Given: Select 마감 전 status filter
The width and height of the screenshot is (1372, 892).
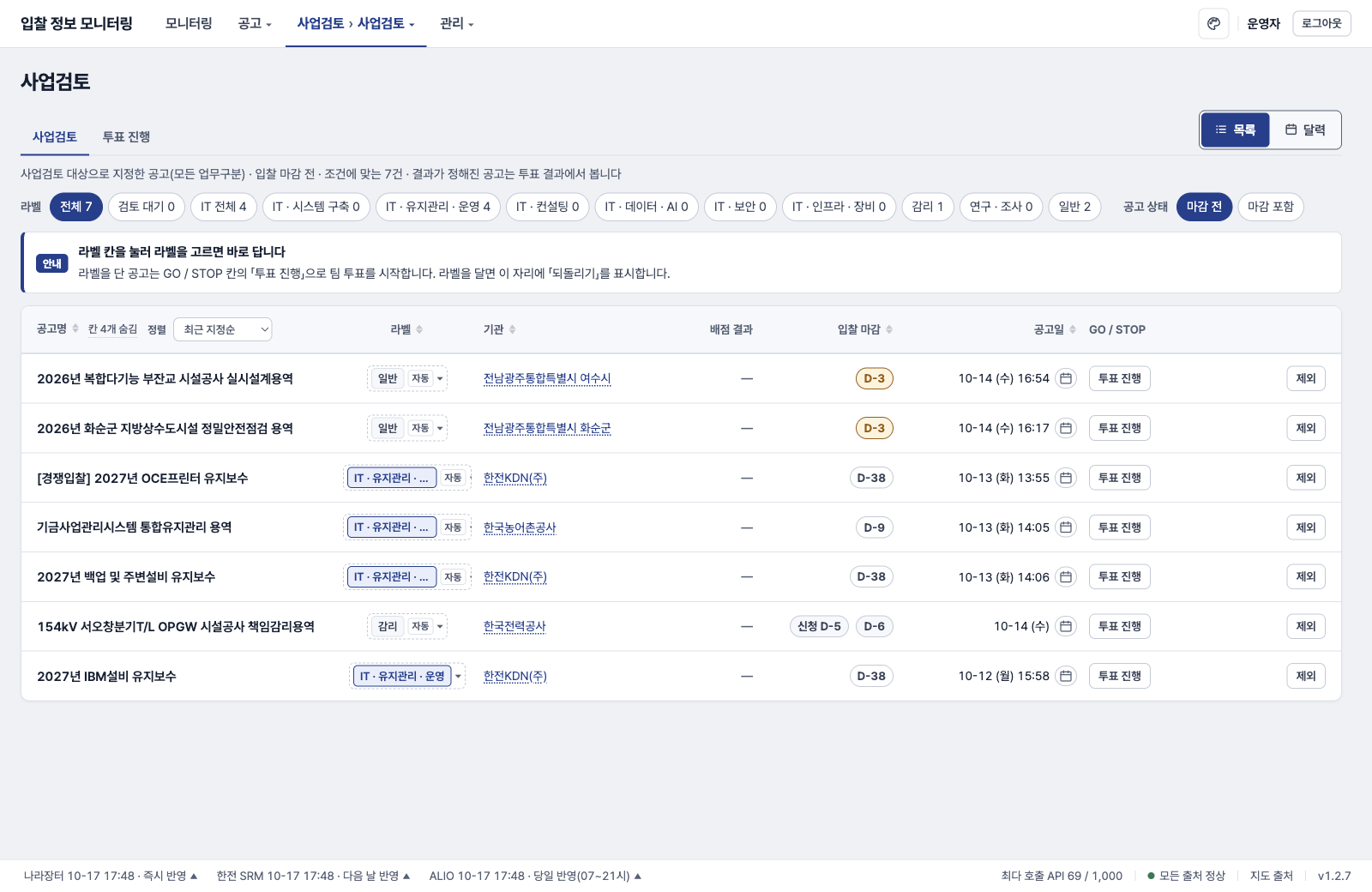Looking at the screenshot, I should pos(1204,207).
